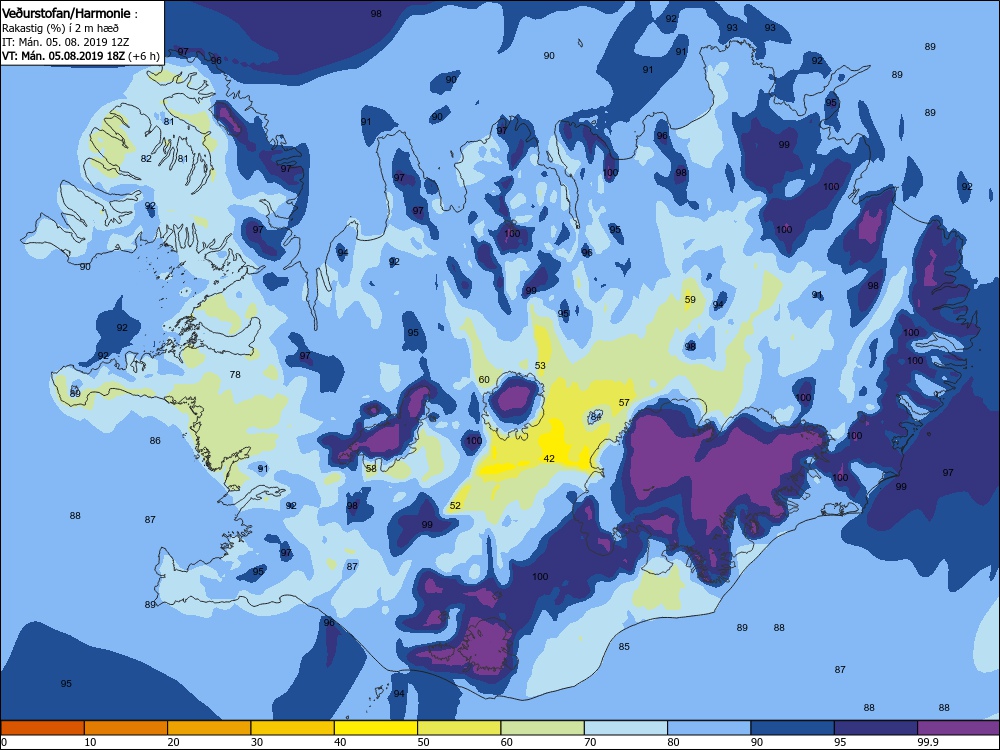Click the humidity value 57 on the map

624,402
